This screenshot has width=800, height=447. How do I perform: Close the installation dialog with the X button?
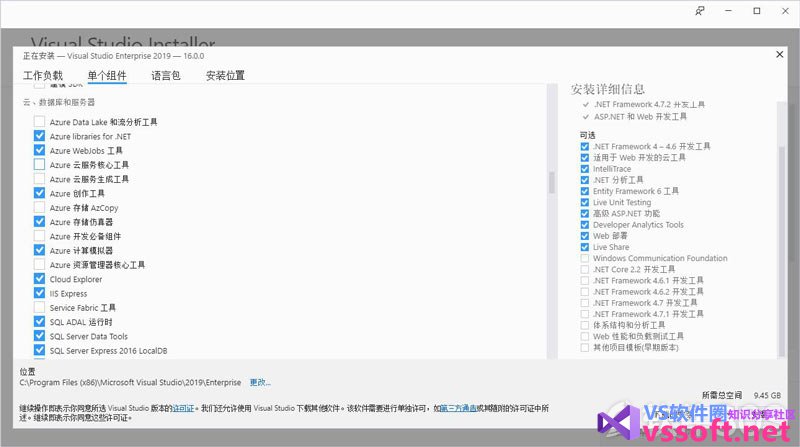click(x=780, y=54)
